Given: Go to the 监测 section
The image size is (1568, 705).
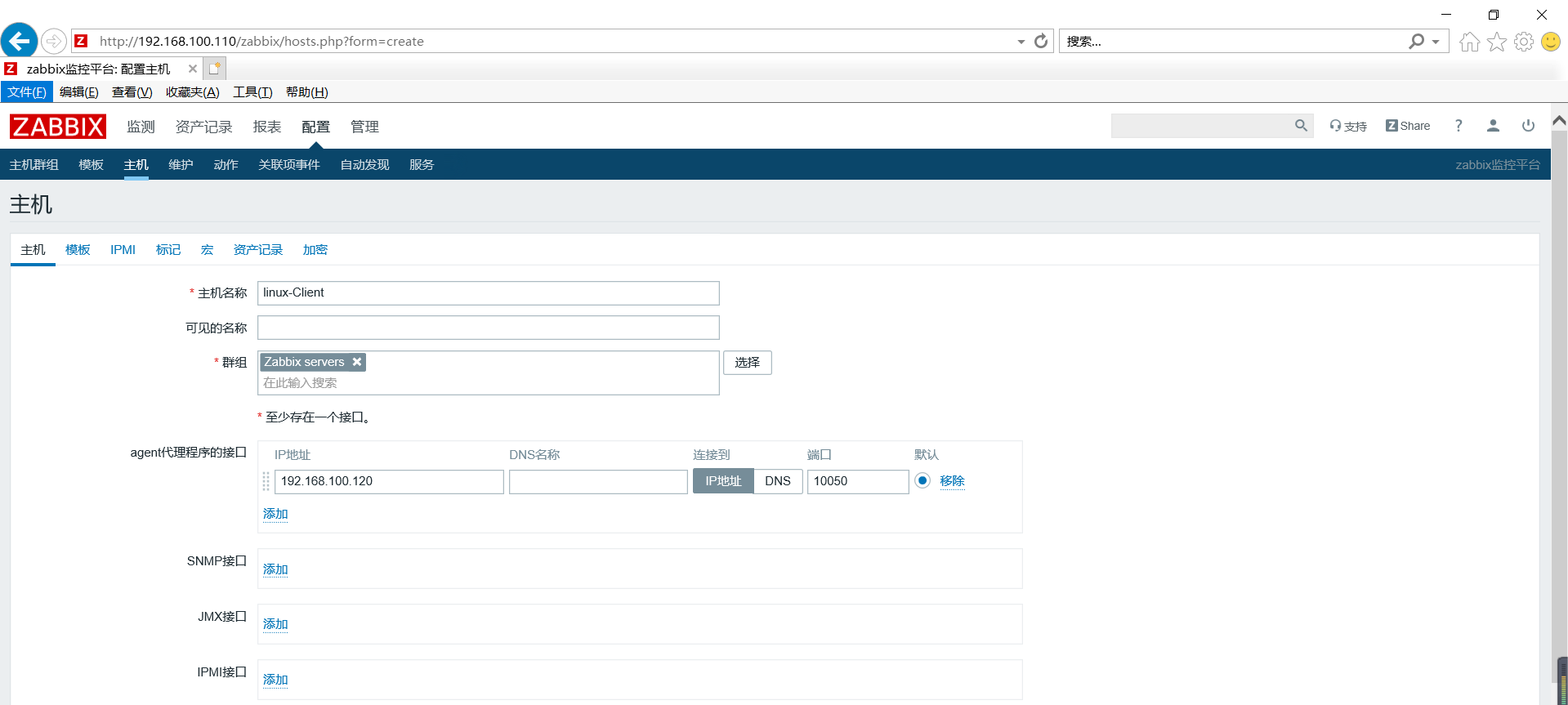Looking at the screenshot, I should 141,127.
